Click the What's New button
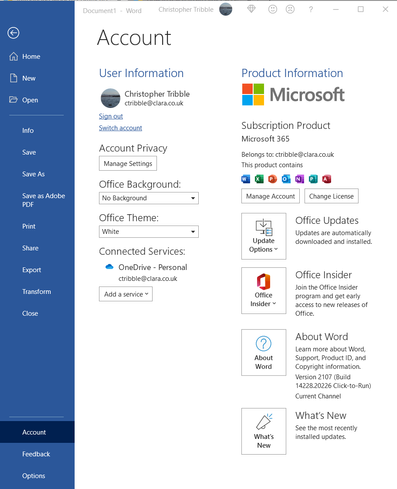This screenshot has height=489, width=397. (264, 431)
